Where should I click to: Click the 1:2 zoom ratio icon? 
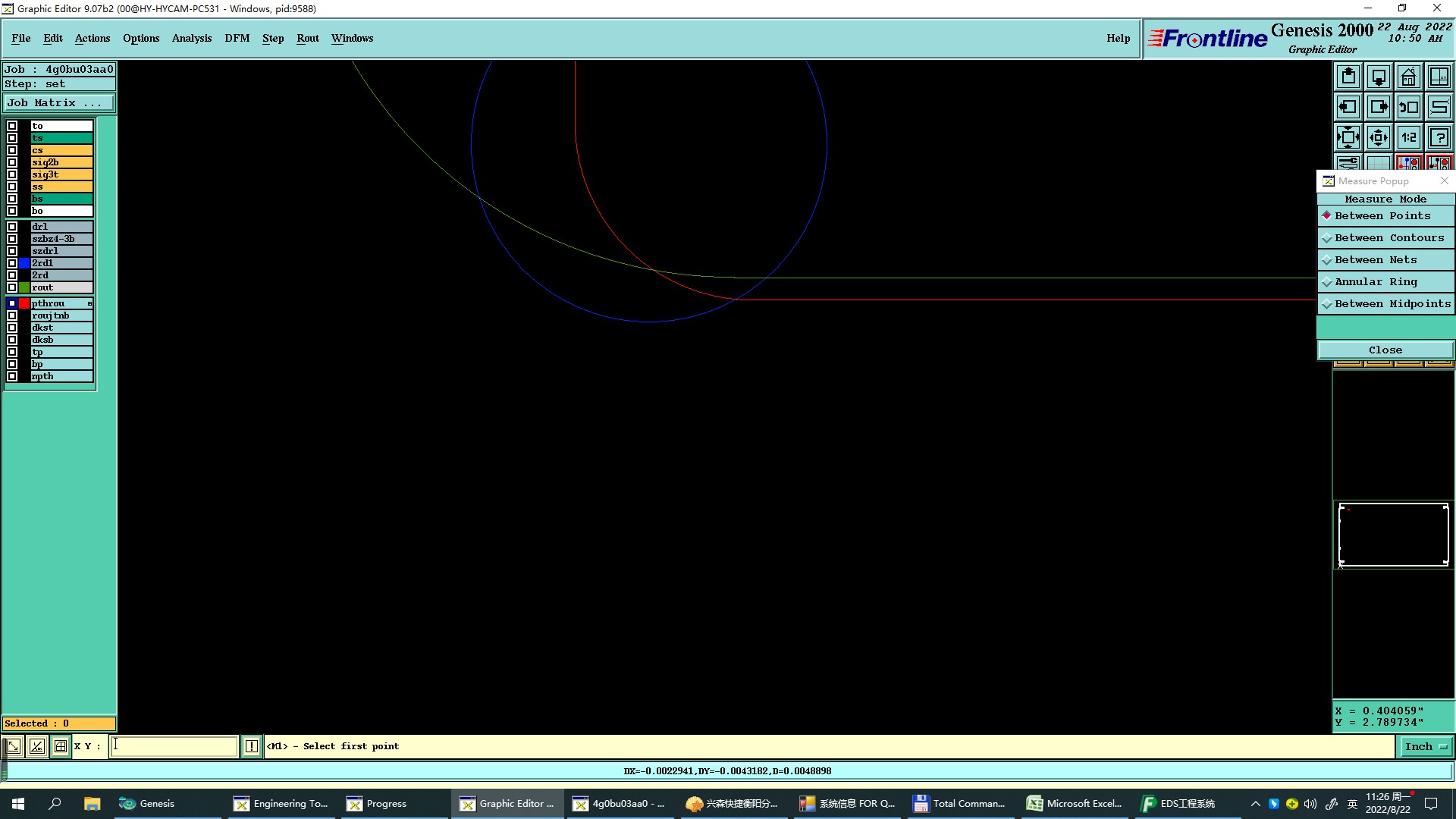coord(1408,137)
